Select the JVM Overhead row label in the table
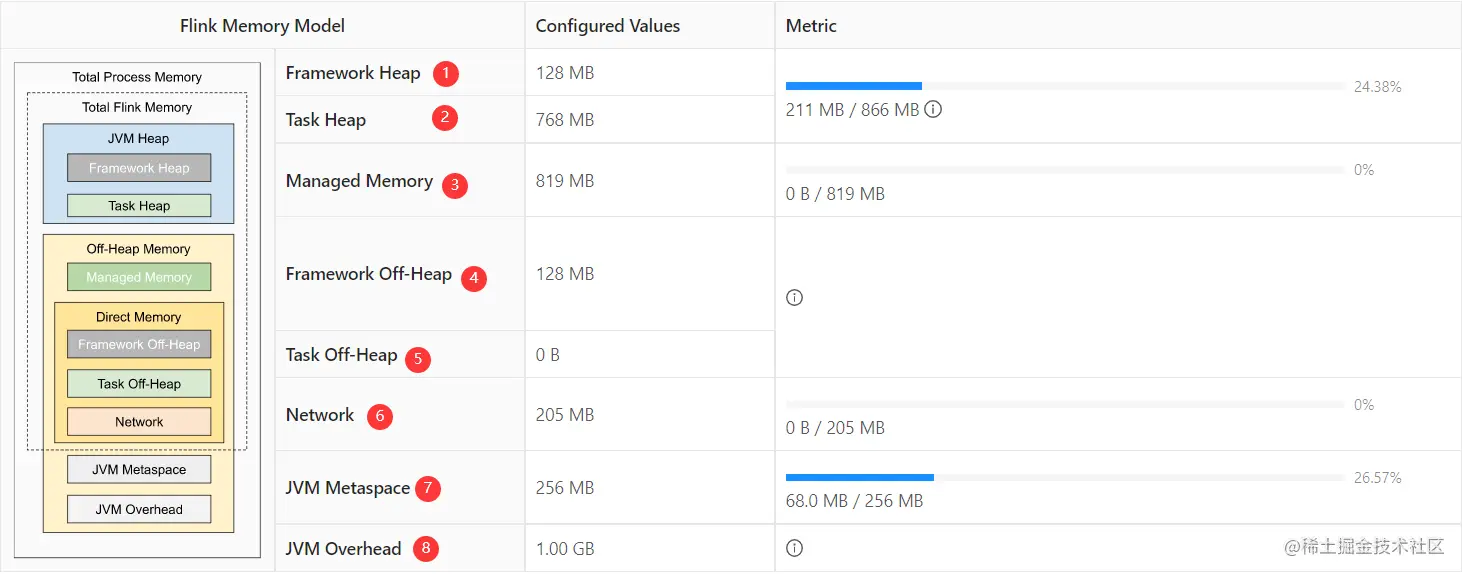 (343, 549)
